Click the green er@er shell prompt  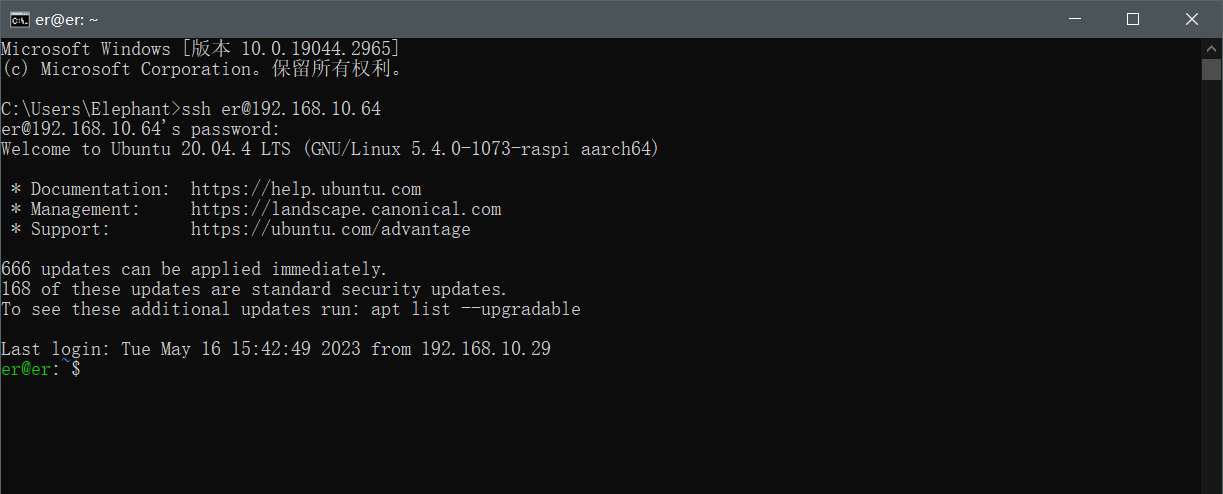tap(30, 369)
